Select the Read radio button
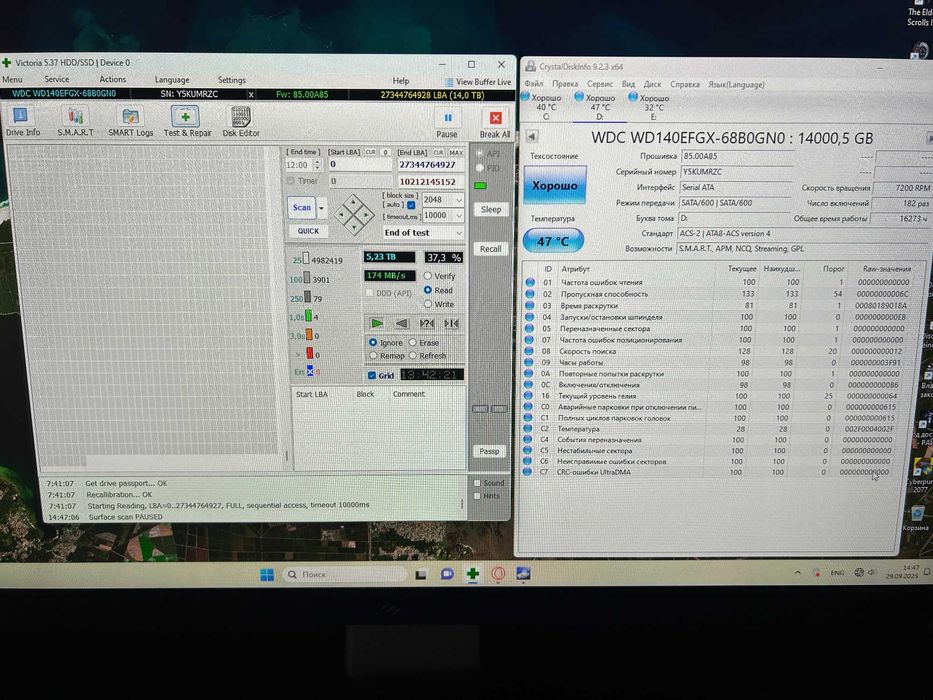This screenshot has width=933, height=700. (427, 290)
